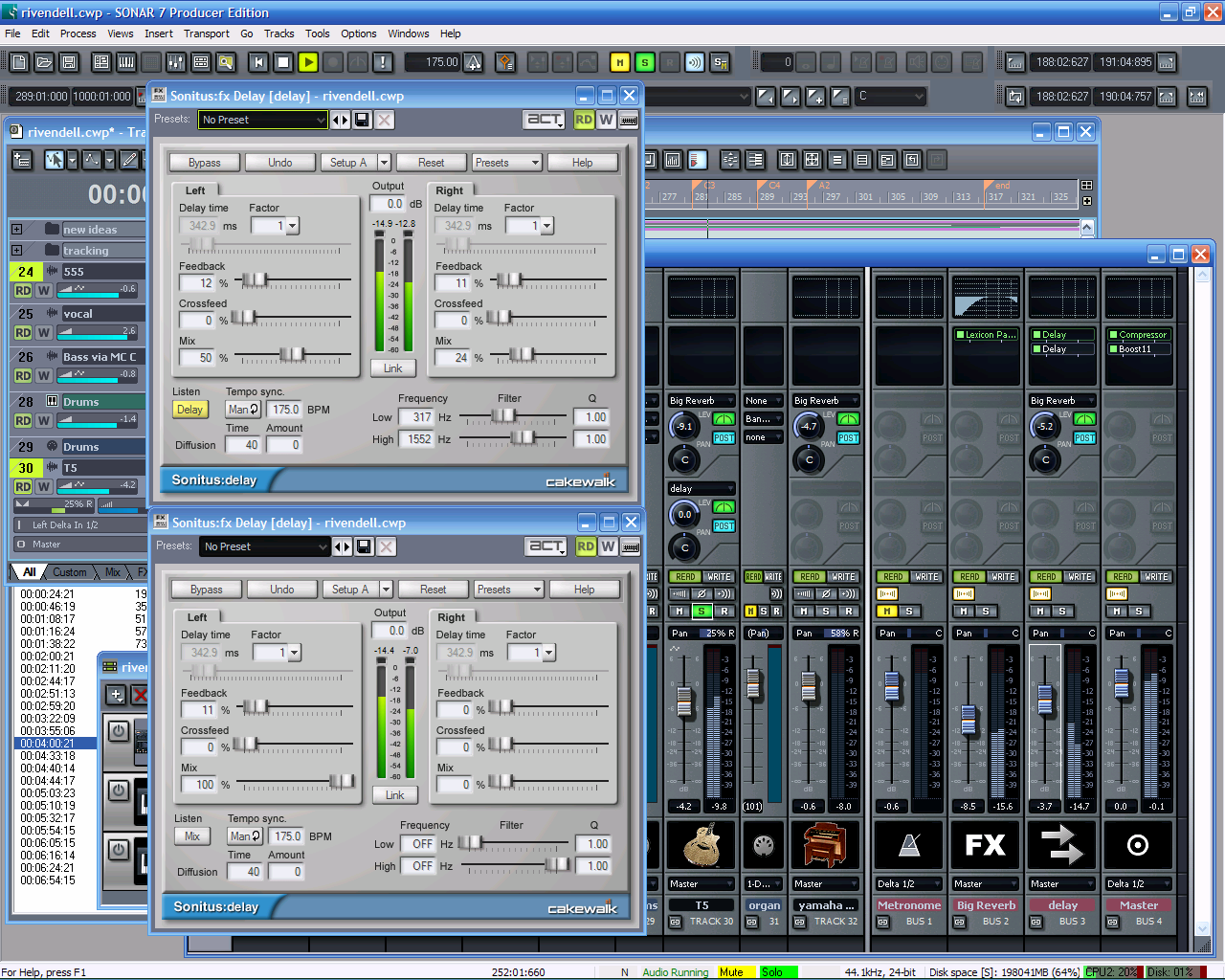Click ACT learn button in lower delay window
This screenshot has height=980, width=1225.
(x=546, y=546)
